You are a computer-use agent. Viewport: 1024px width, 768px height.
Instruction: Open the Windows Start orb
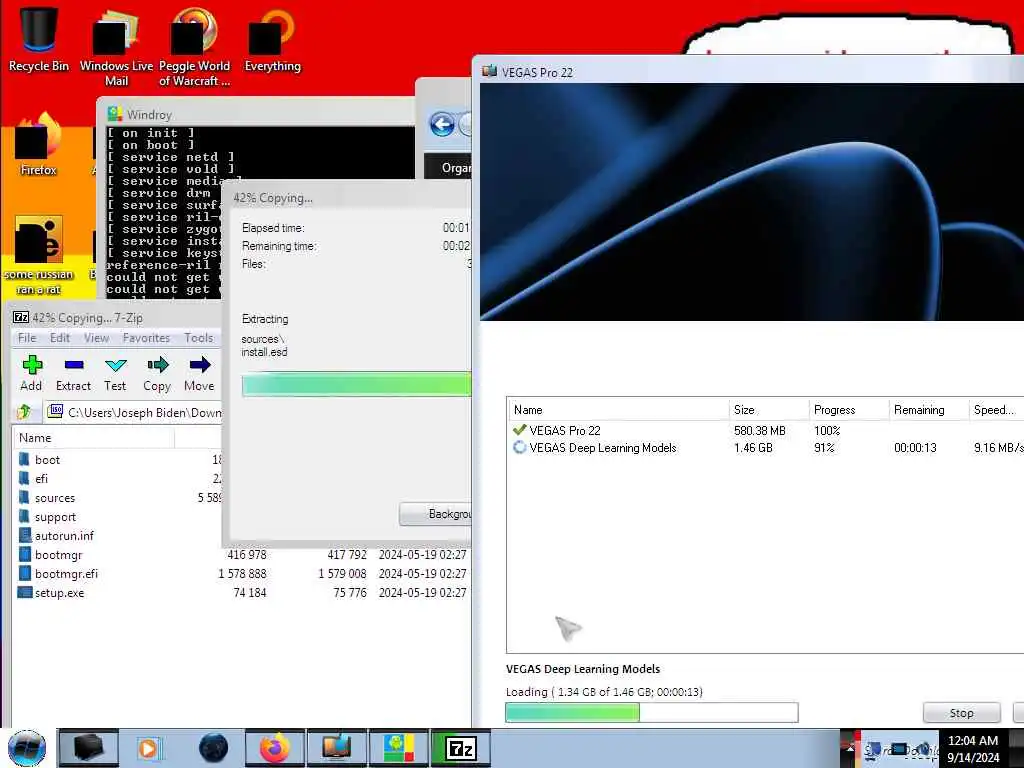[27, 748]
